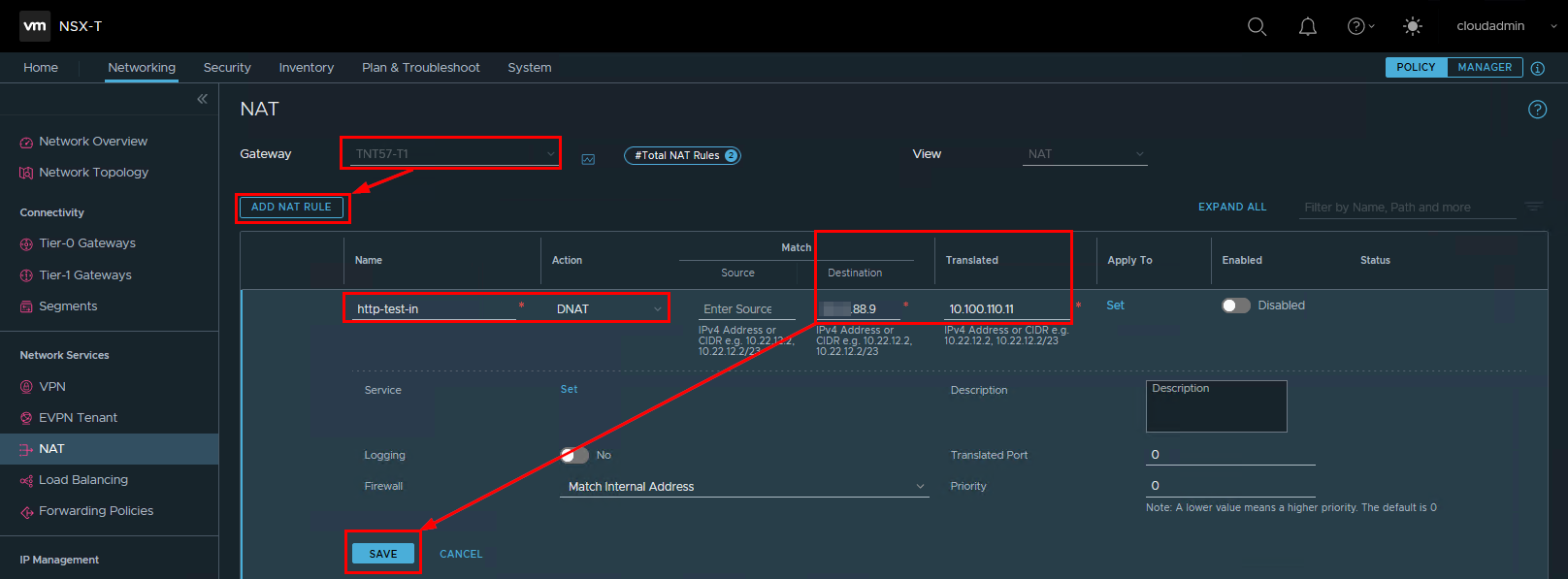Screen dimensions: 1568x579
Task: Open the search magnifier icon
Action: pos(1257,26)
